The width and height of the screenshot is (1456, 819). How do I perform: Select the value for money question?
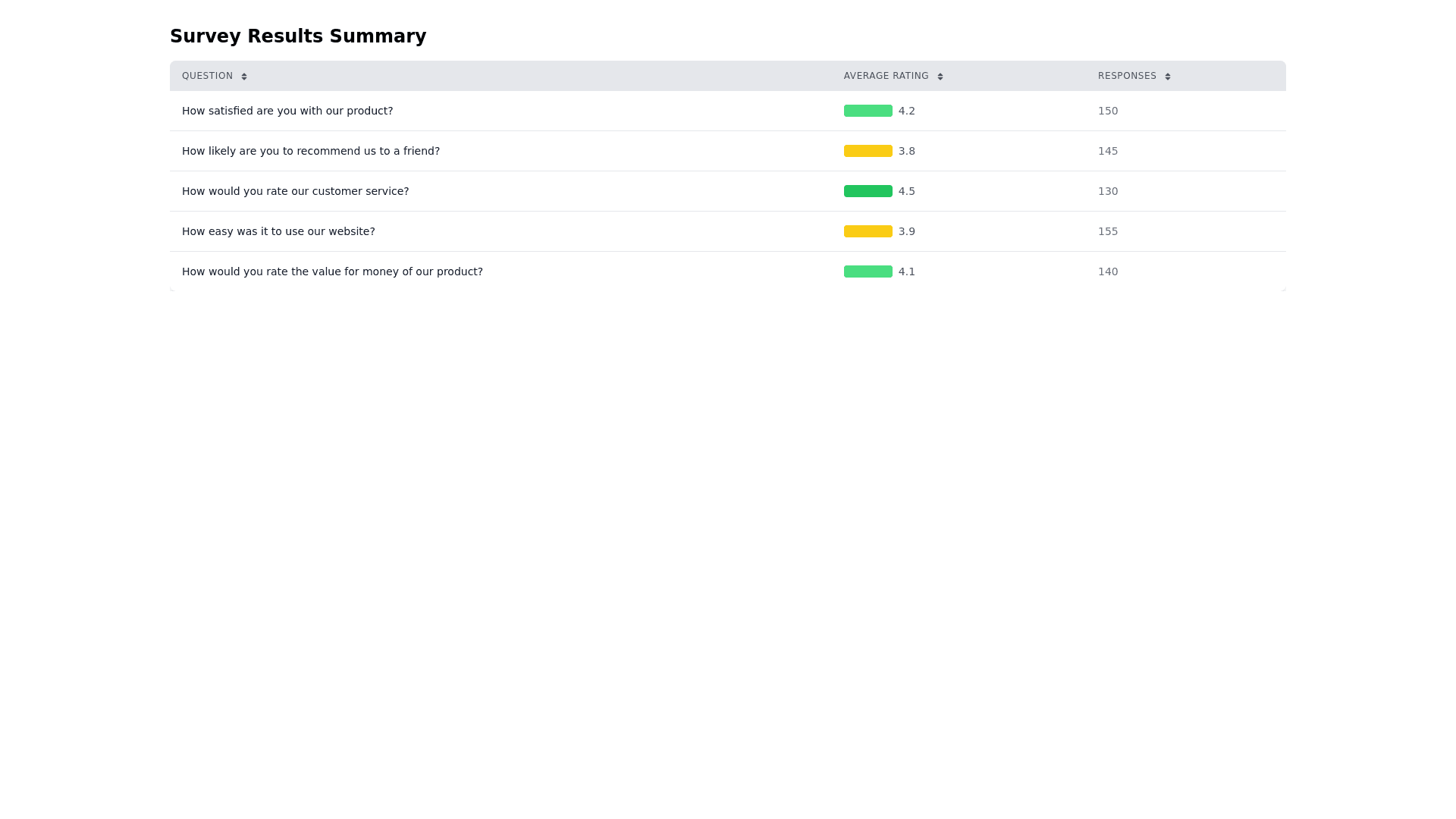point(332,271)
